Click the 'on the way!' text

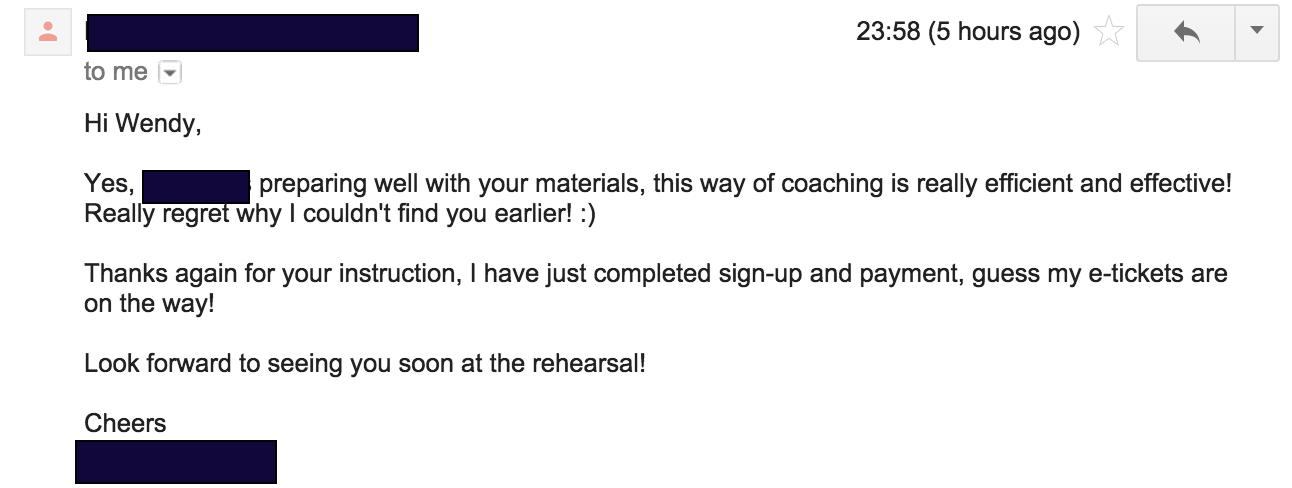(149, 304)
